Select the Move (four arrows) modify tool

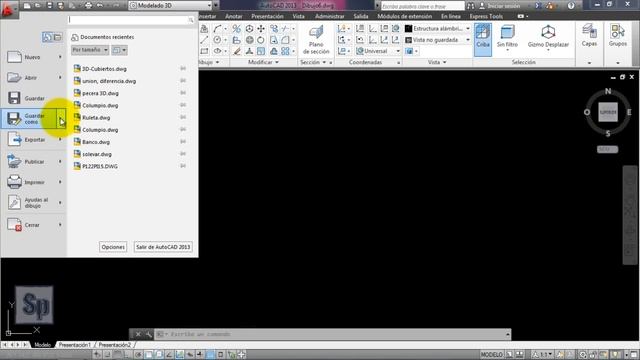261,29
